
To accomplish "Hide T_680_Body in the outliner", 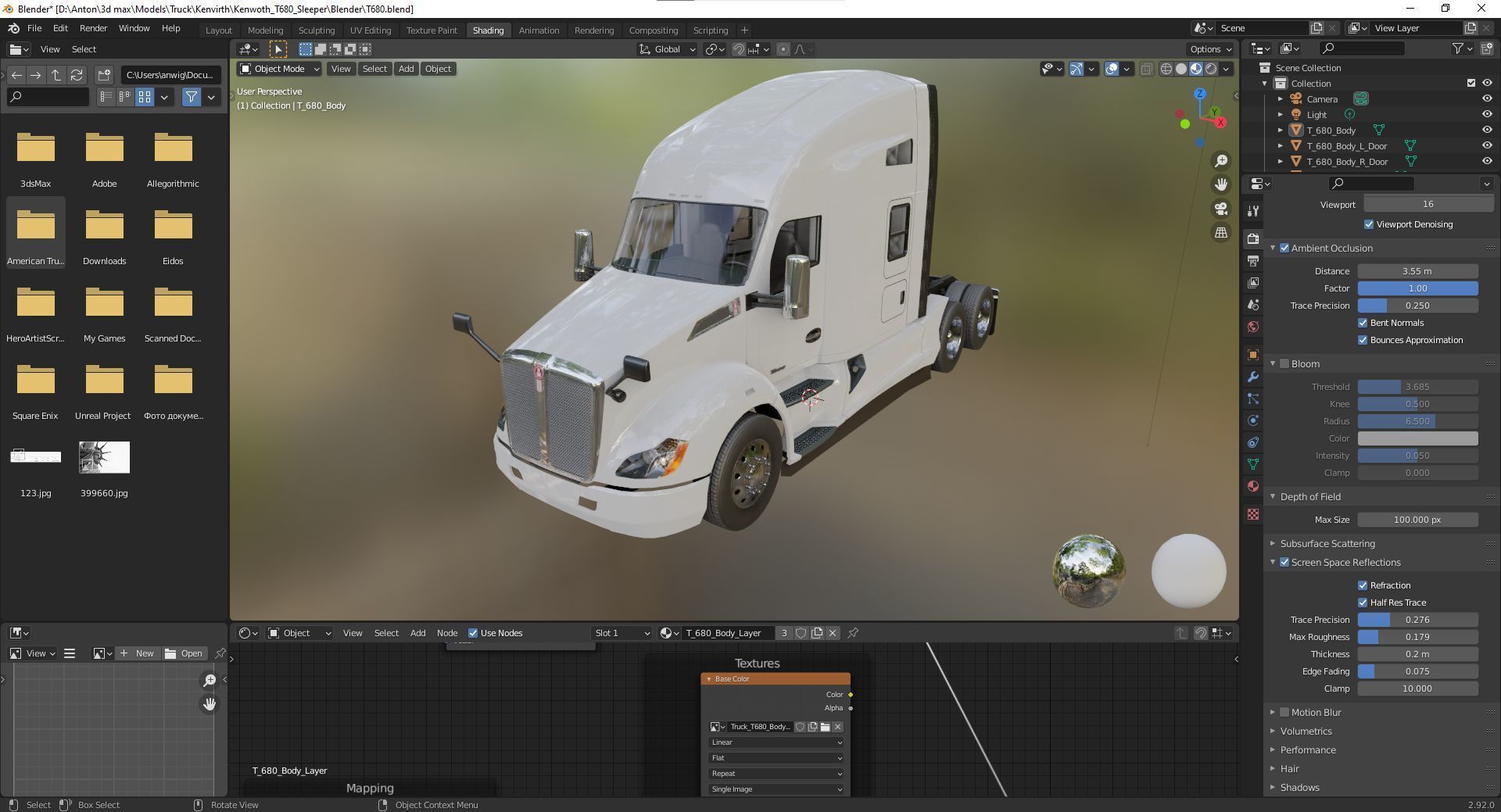I will coord(1487,130).
